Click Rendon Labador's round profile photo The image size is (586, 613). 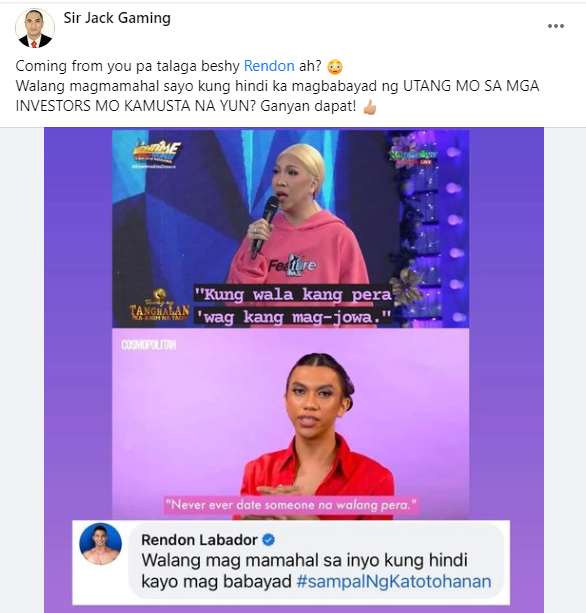click(x=100, y=544)
